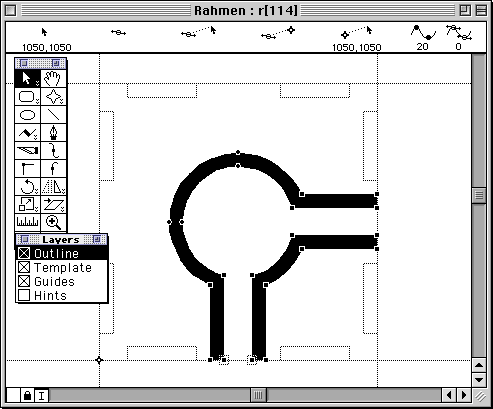Select the Guides layer name
493x409 pixels.
tap(54, 282)
